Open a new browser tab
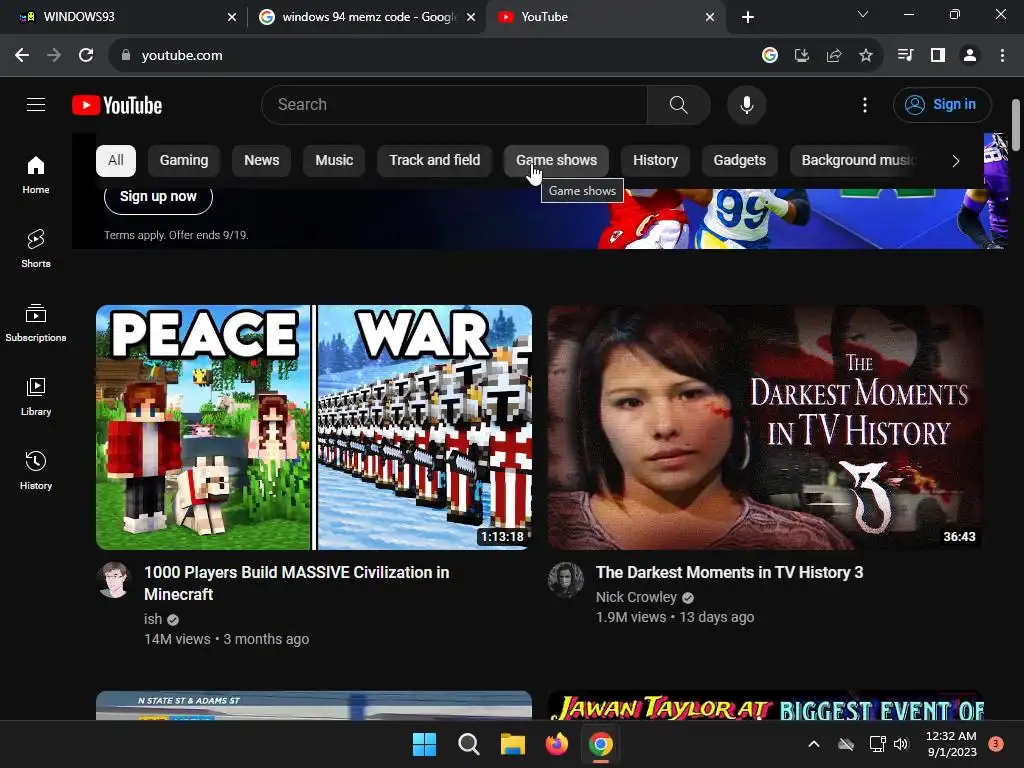Screen dimensions: 1024x768 tap(748, 17)
